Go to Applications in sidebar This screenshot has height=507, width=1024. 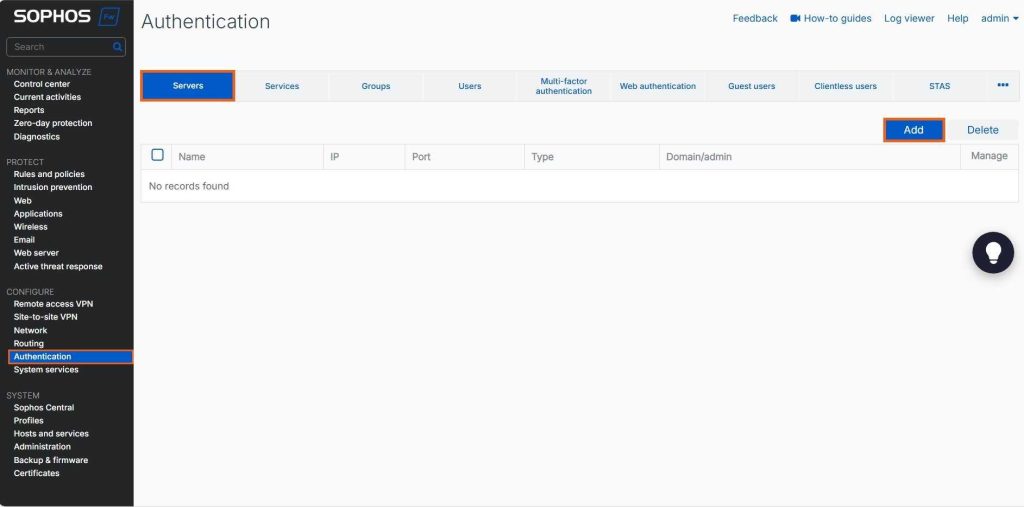[38, 214]
